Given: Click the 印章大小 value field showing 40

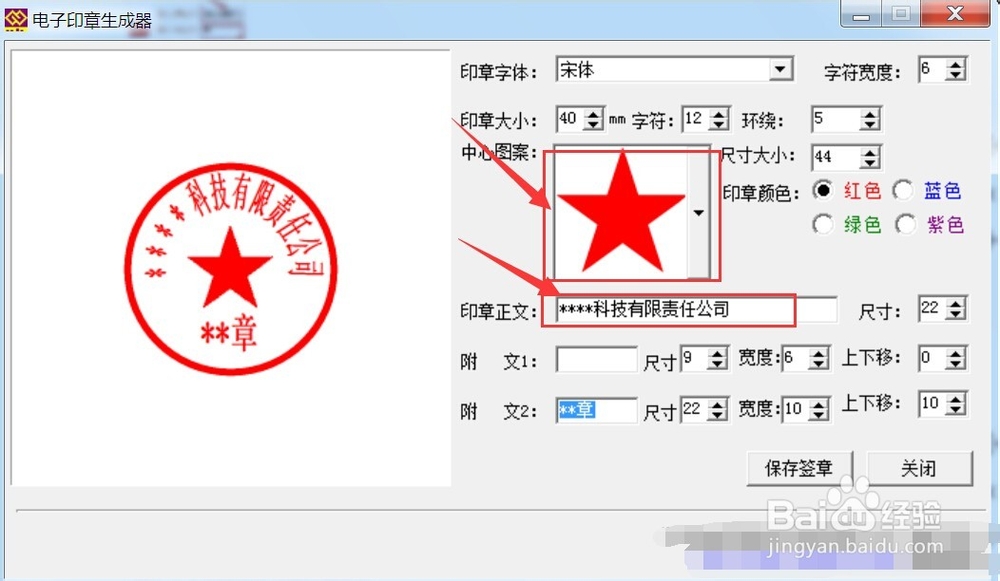Looking at the screenshot, I should point(570,119).
